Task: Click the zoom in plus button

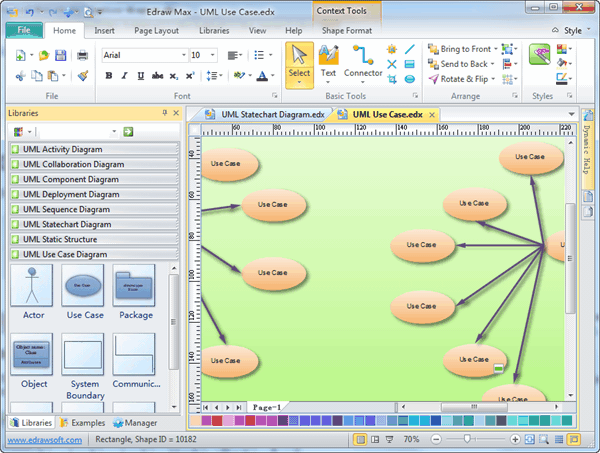Action: 515,439
